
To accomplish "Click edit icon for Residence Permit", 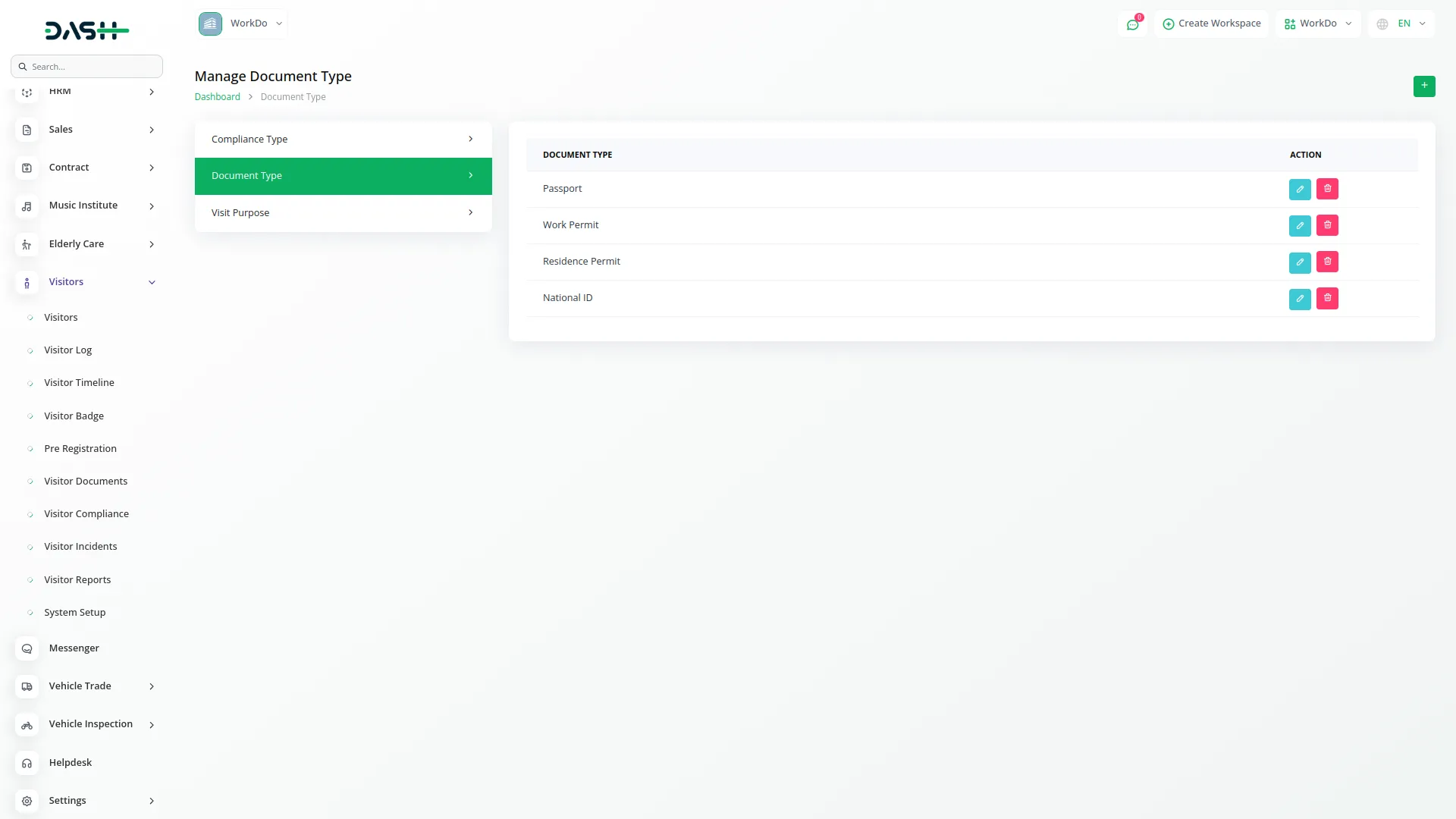I will point(1300,262).
